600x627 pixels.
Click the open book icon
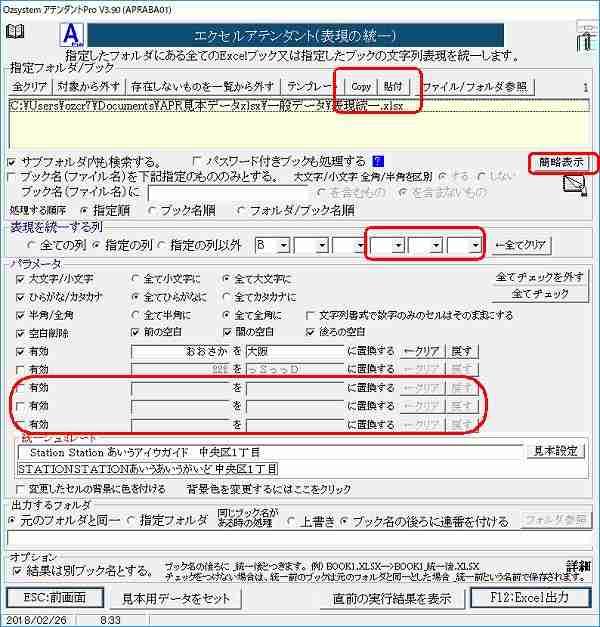(15, 32)
